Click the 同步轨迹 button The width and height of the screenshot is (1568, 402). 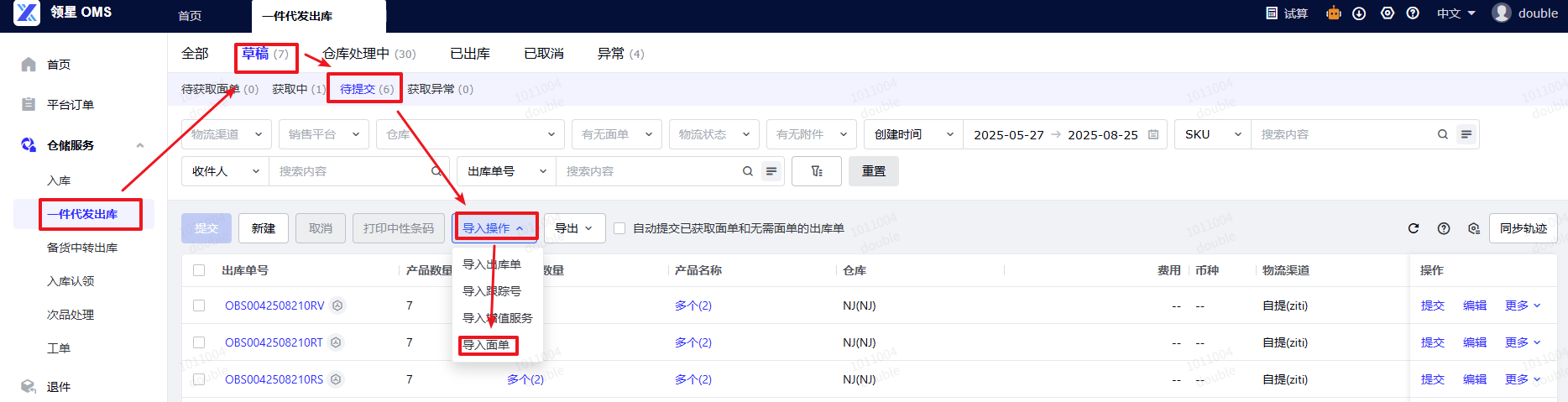click(x=1524, y=228)
